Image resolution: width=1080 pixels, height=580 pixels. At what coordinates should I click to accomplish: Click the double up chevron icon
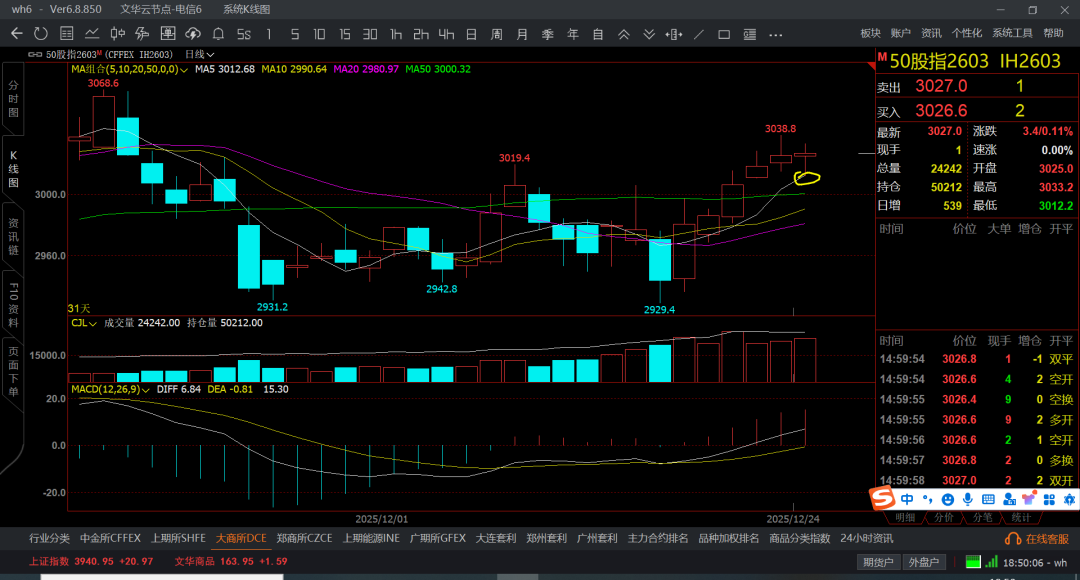click(623, 34)
